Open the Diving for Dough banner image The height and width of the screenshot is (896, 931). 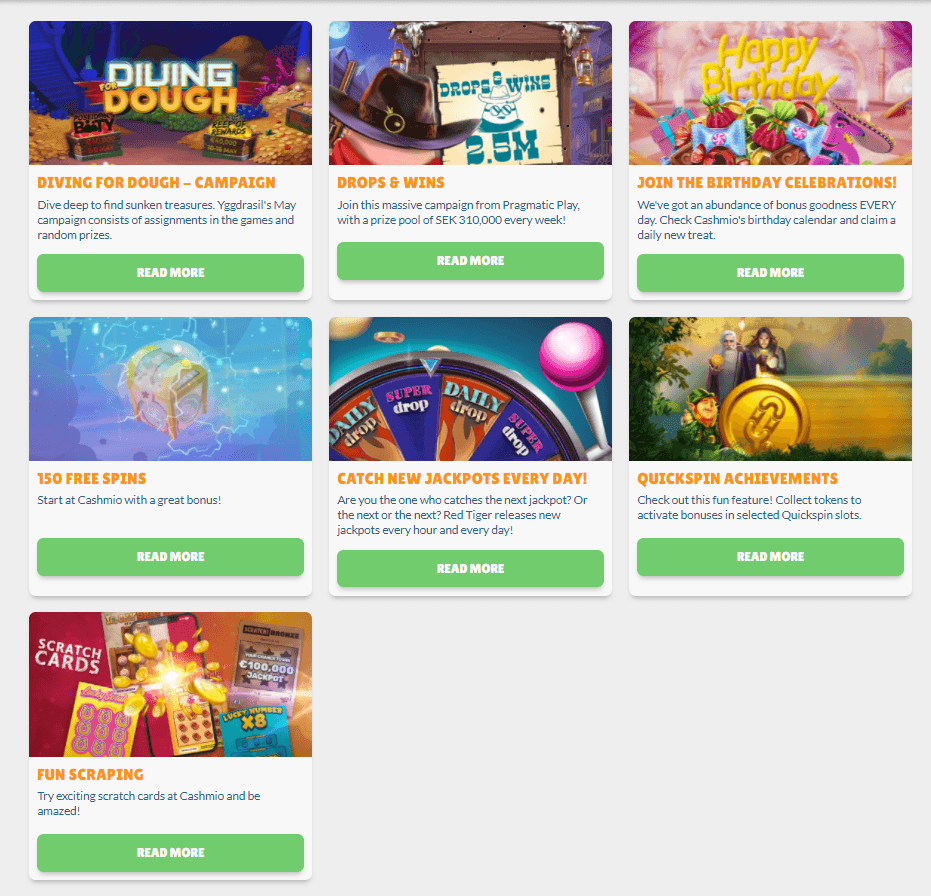coord(170,93)
